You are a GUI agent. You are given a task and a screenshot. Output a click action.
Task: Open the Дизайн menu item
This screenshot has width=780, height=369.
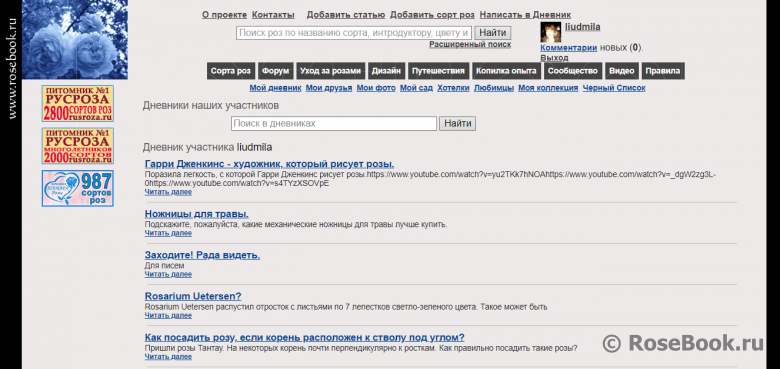point(386,71)
